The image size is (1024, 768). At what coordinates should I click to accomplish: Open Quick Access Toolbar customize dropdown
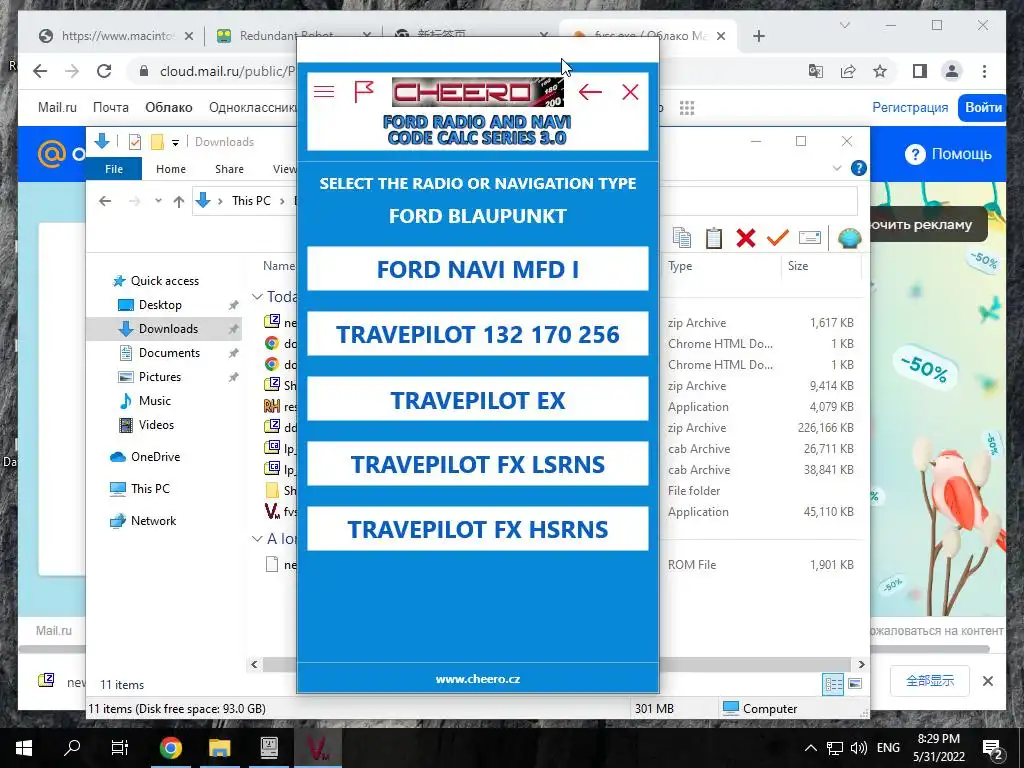(175, 142)
